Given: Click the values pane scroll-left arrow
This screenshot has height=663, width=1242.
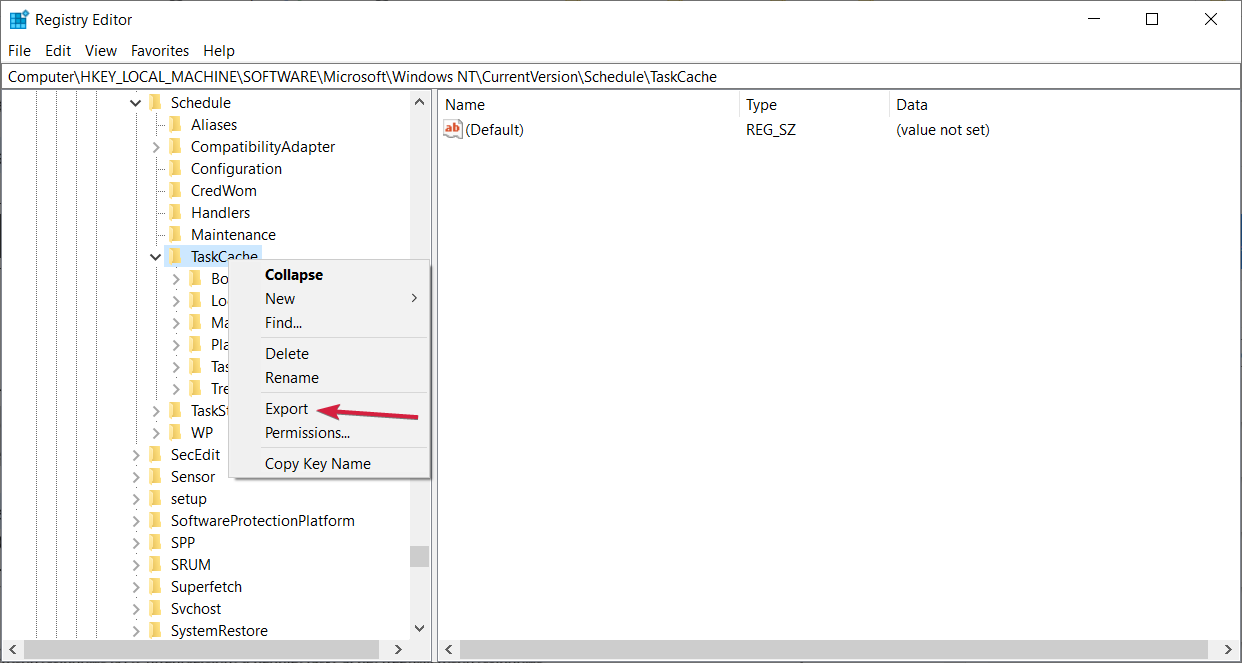Looking at the screenshot, I should click(x=449, y=650).
